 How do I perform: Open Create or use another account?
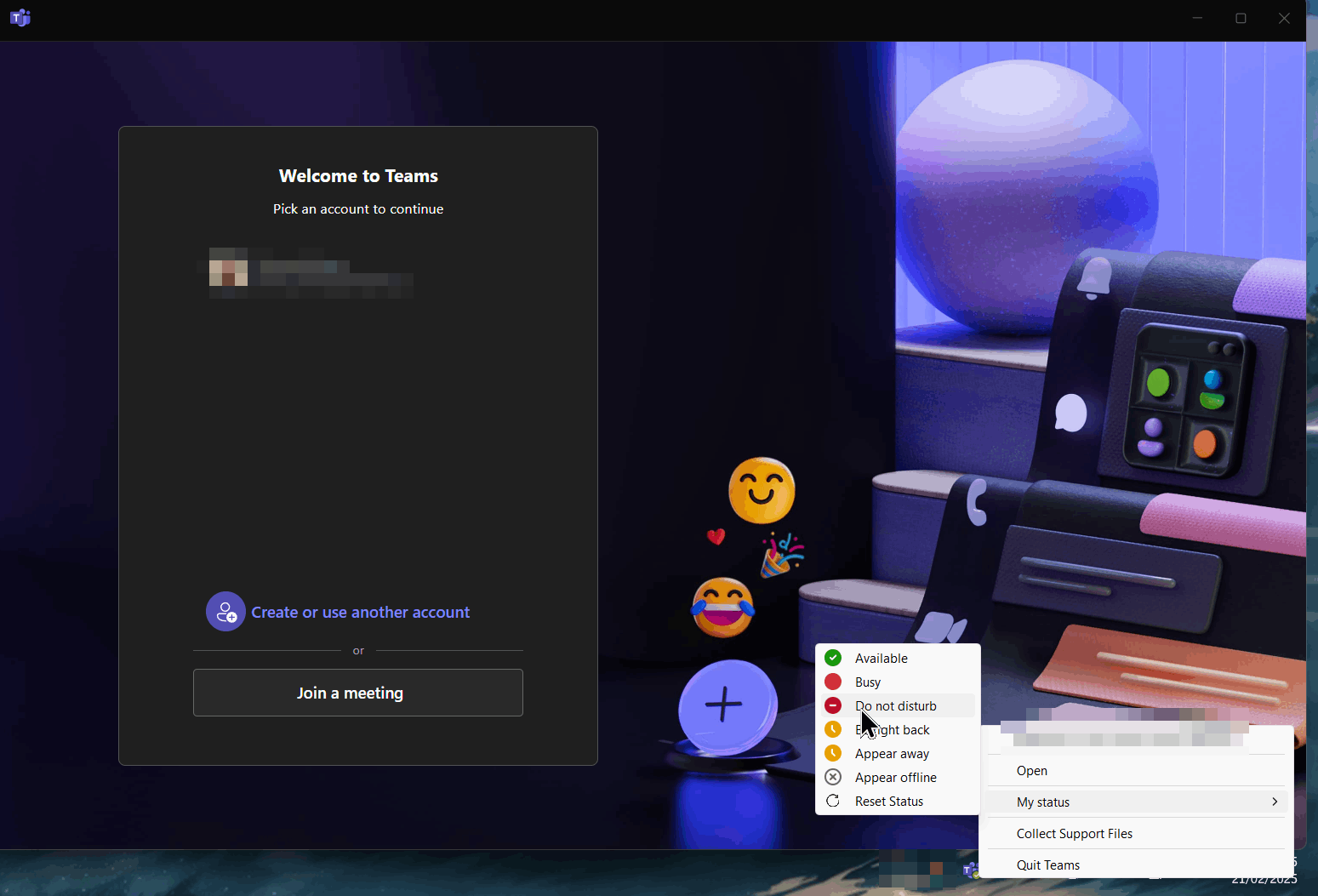coord(360,611)
